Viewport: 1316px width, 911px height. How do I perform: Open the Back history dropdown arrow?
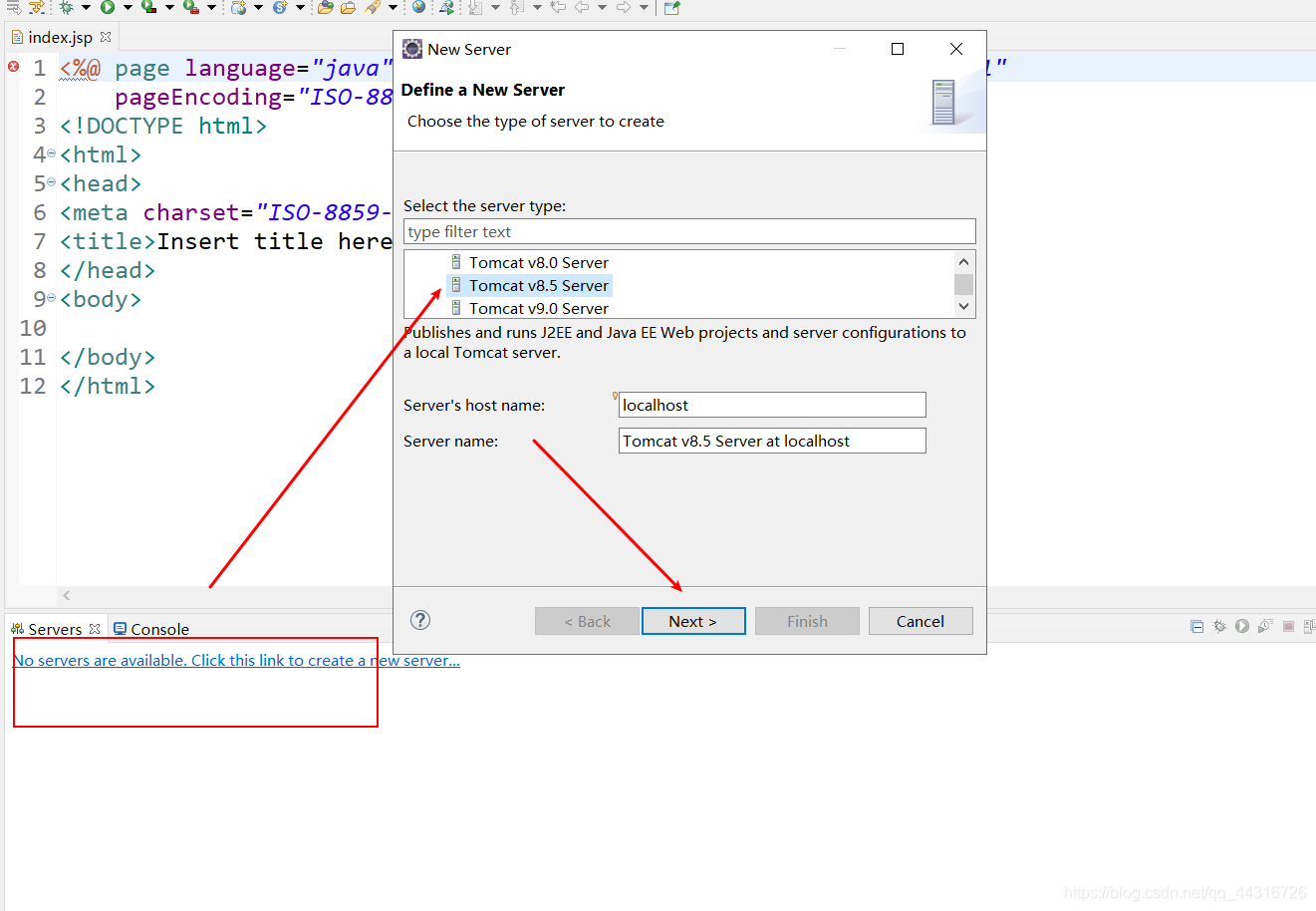click(x=602, y=7)
